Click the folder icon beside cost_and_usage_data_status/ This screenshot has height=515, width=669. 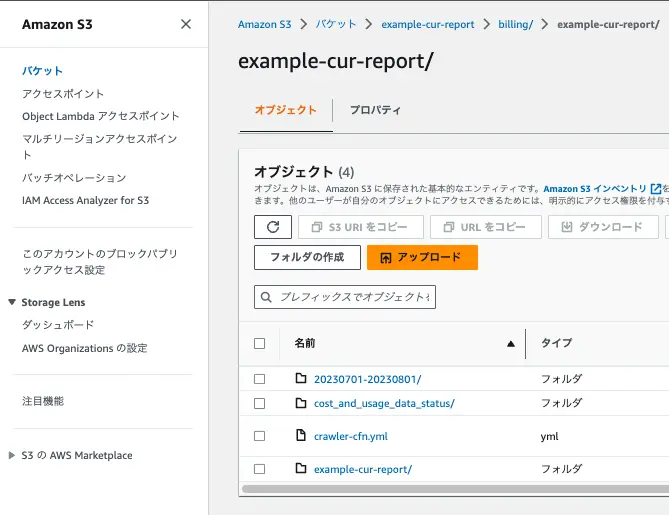coord(301,403)
